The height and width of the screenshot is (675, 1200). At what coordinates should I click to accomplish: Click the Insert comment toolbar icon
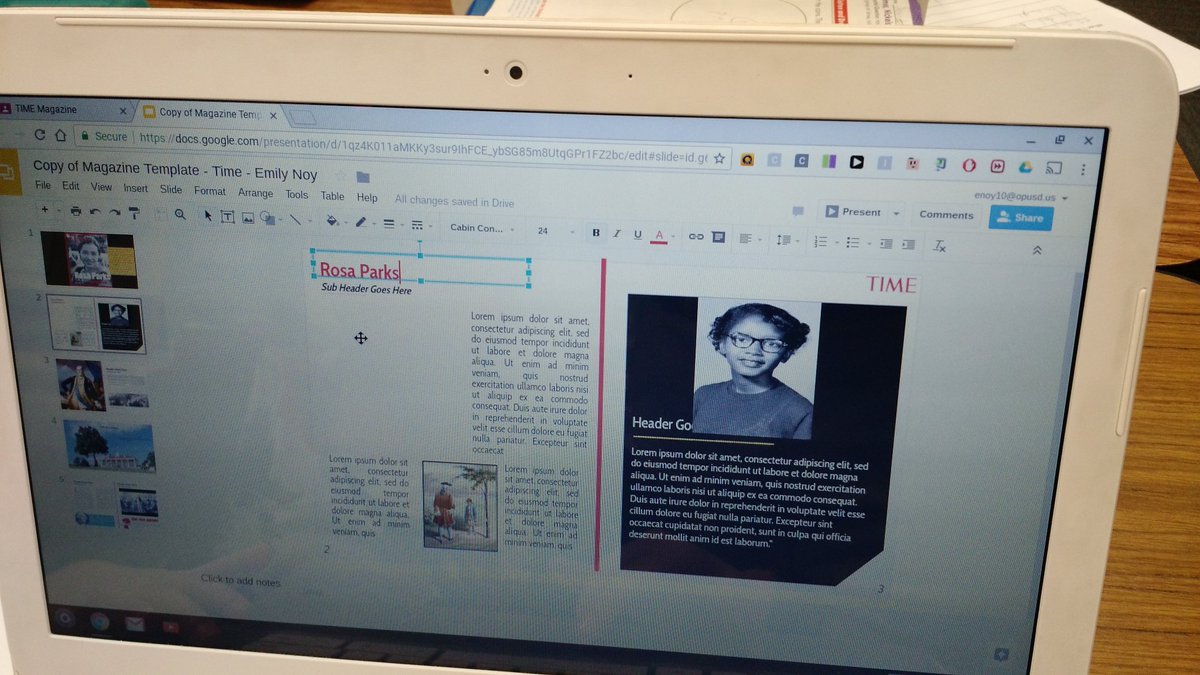click(x=718, y=237)
